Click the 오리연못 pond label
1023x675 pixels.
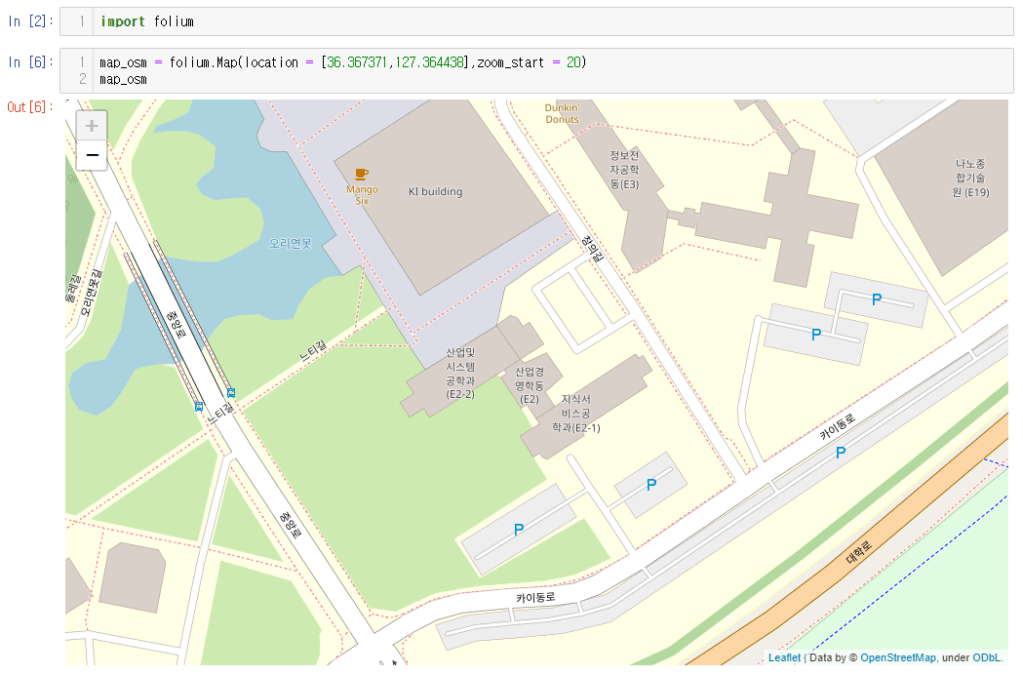click(x=290, y=243)
